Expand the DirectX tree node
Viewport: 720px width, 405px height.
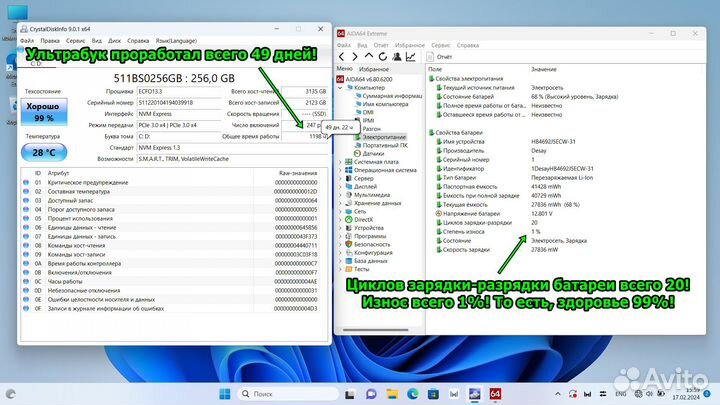tap(340, 220)
